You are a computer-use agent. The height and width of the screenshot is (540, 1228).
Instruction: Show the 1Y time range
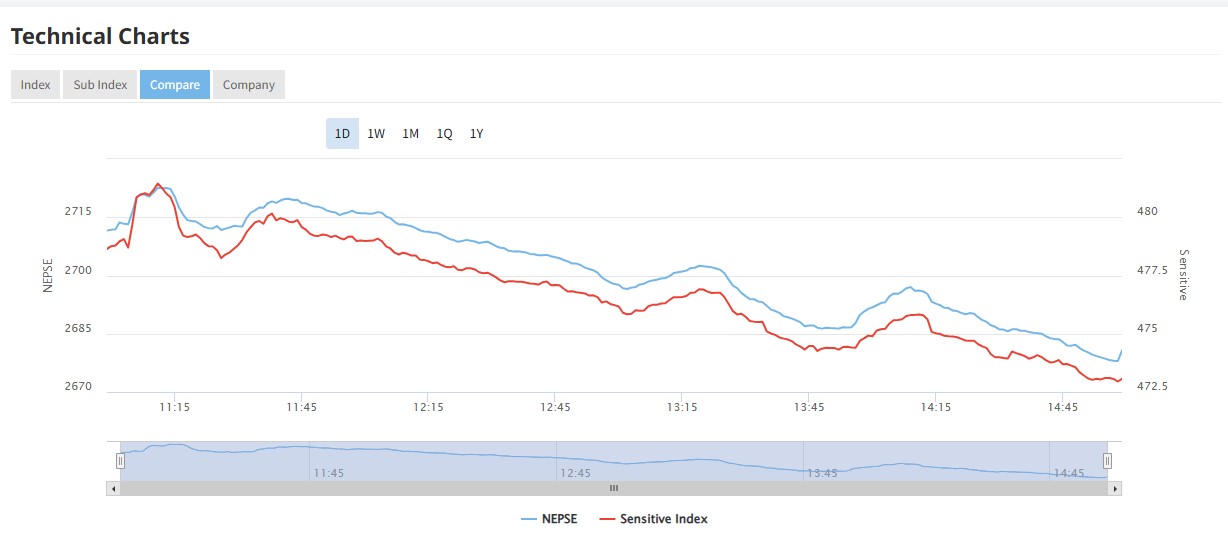pos(477,134)
